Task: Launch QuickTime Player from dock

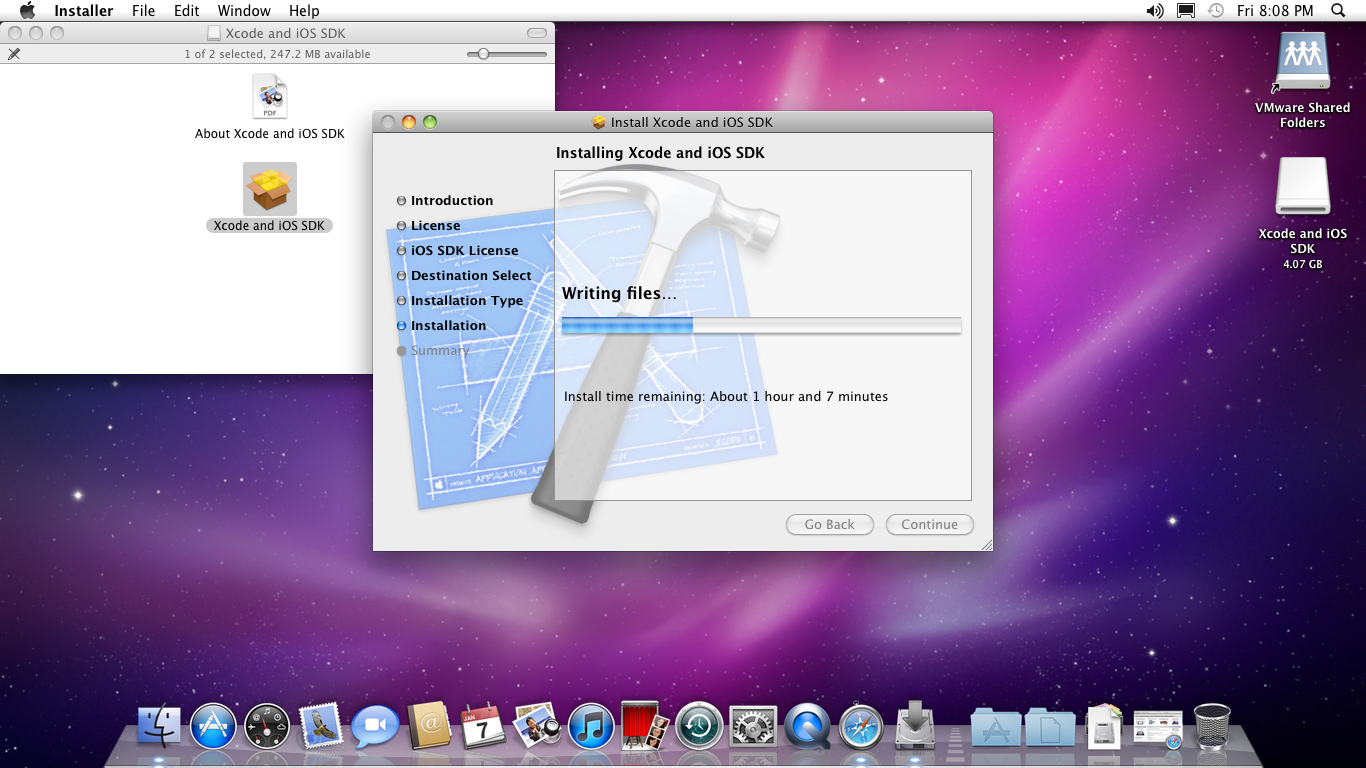Action: pyautogui.click(x=807, y=726)
